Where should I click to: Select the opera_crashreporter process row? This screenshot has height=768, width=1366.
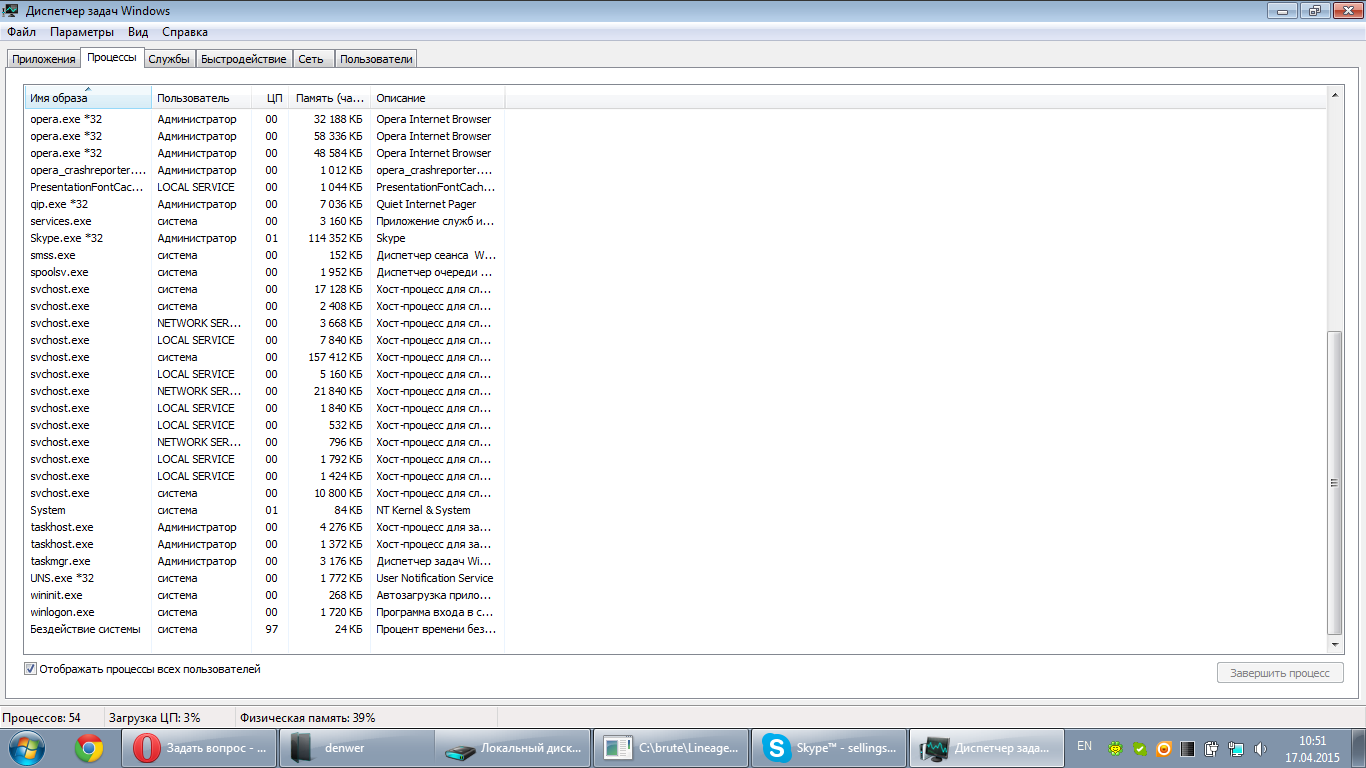[x=265, y=170]
